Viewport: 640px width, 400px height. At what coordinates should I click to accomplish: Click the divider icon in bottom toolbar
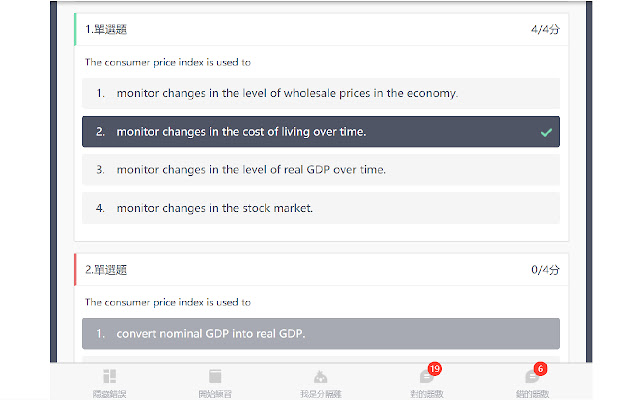pyautogui.click(x=319, y=376)
